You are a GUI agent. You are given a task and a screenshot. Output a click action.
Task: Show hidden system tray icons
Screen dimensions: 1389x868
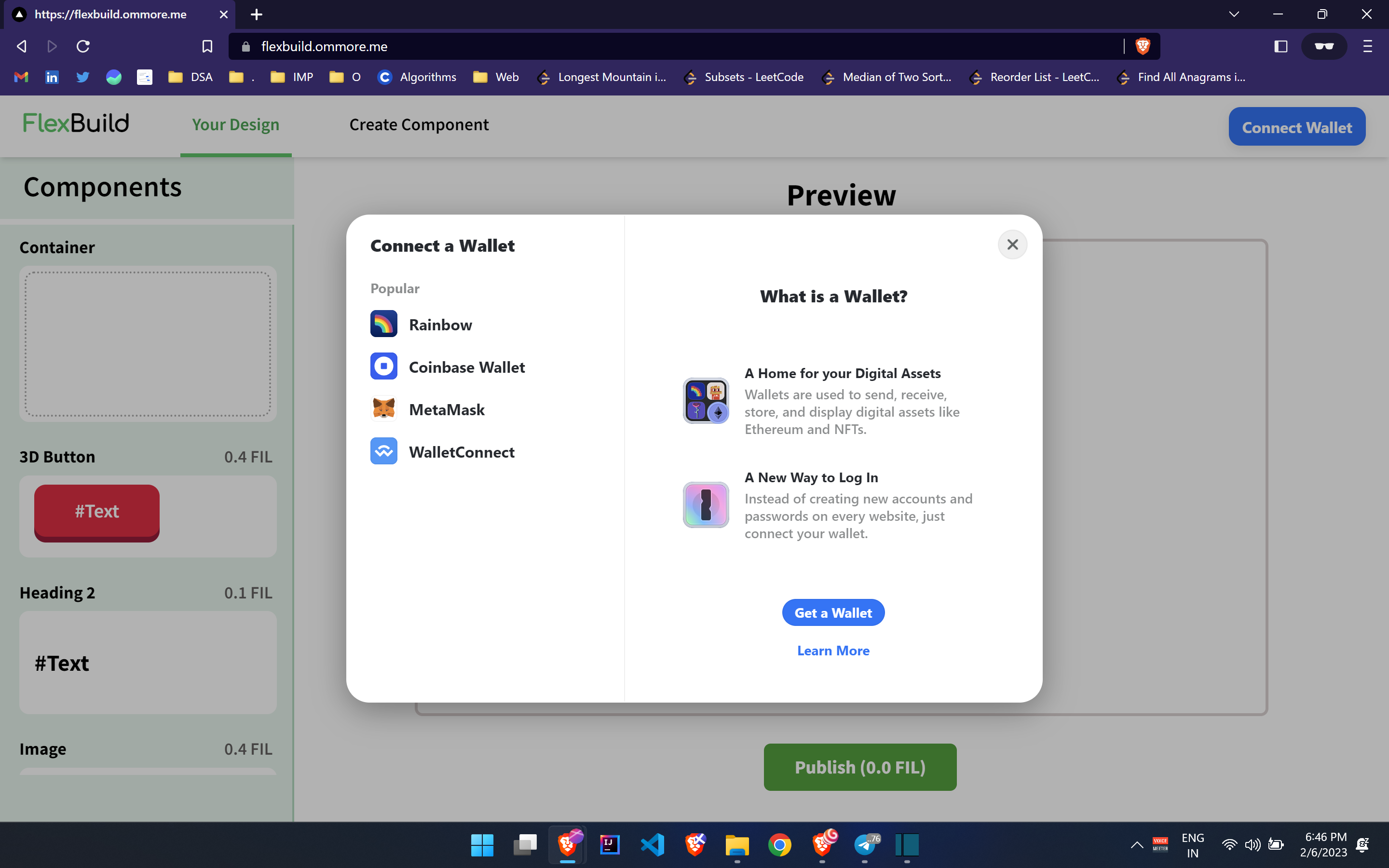(x=1136, y=845)
